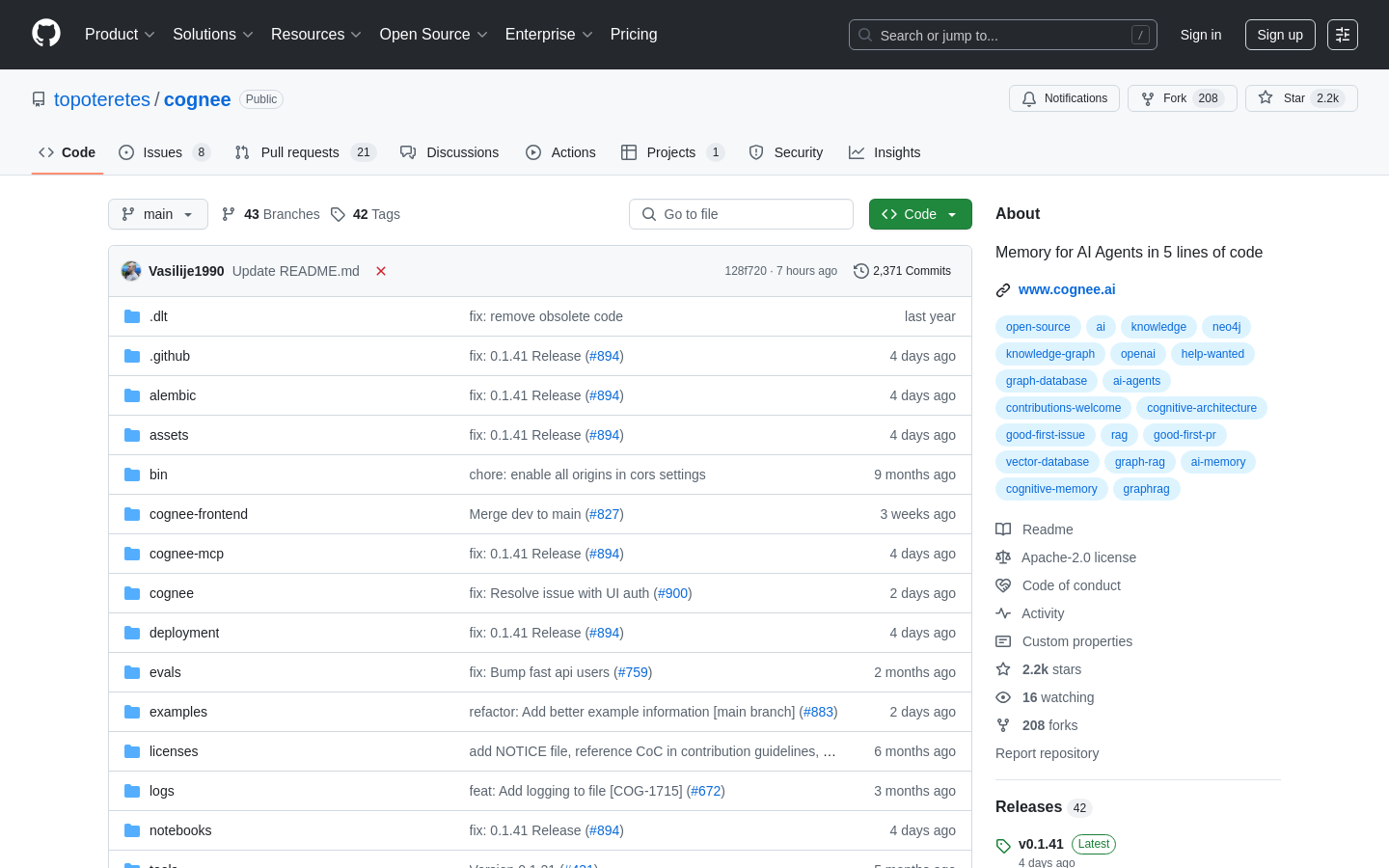This screenshot has width=1389, height=868.
Task: Click the watching eye icon
Action: click(1003, 697)
